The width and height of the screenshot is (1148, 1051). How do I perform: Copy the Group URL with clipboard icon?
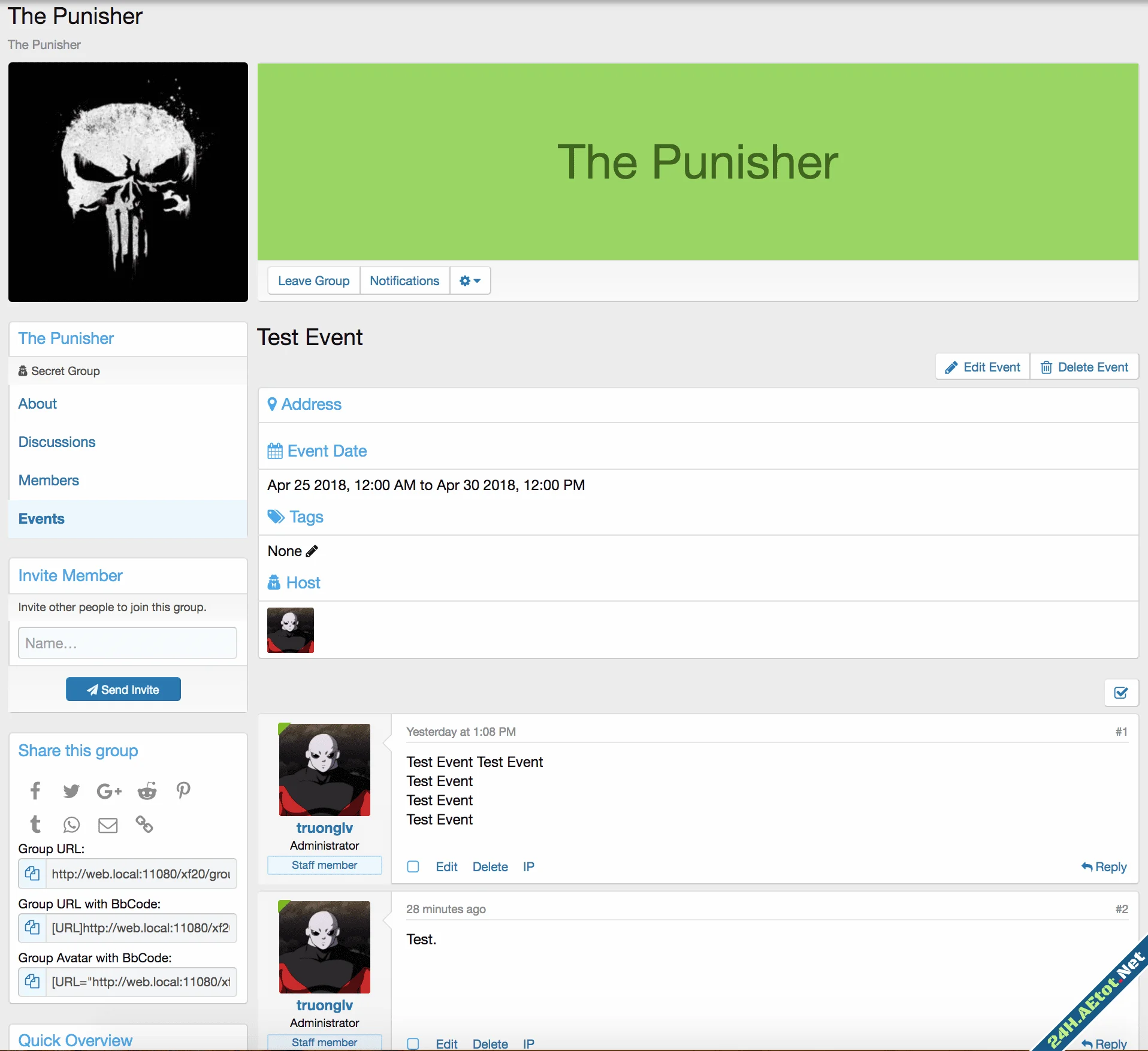32,874
